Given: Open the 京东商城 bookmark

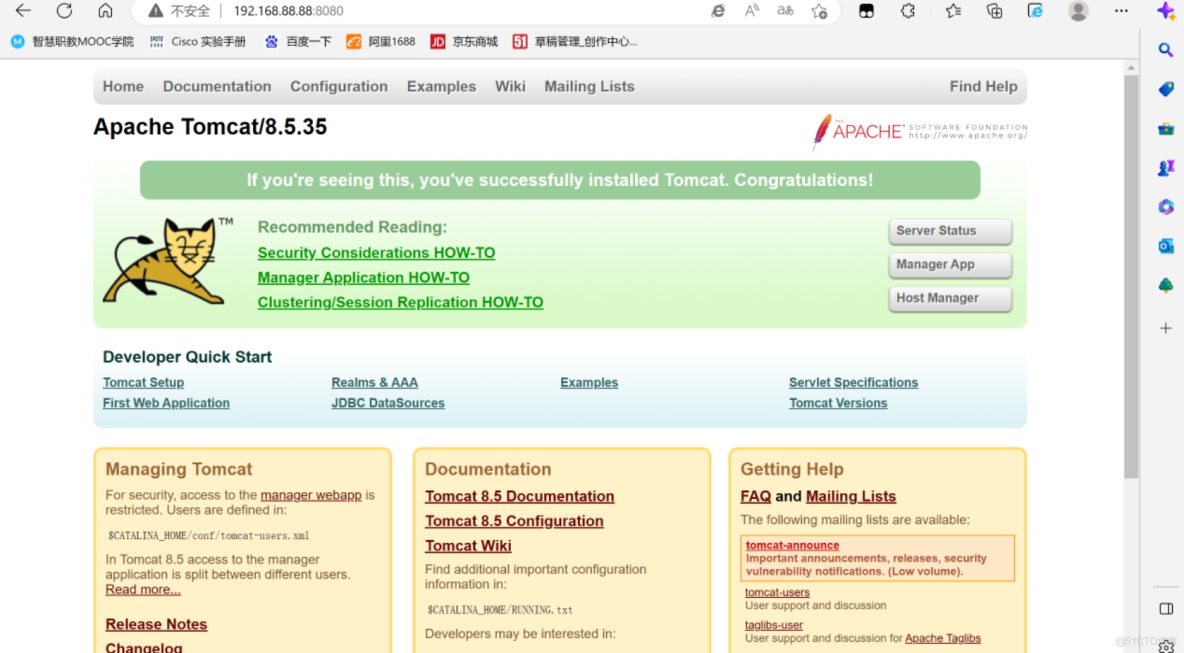Looking at the screenshot, I should [464, 42].
